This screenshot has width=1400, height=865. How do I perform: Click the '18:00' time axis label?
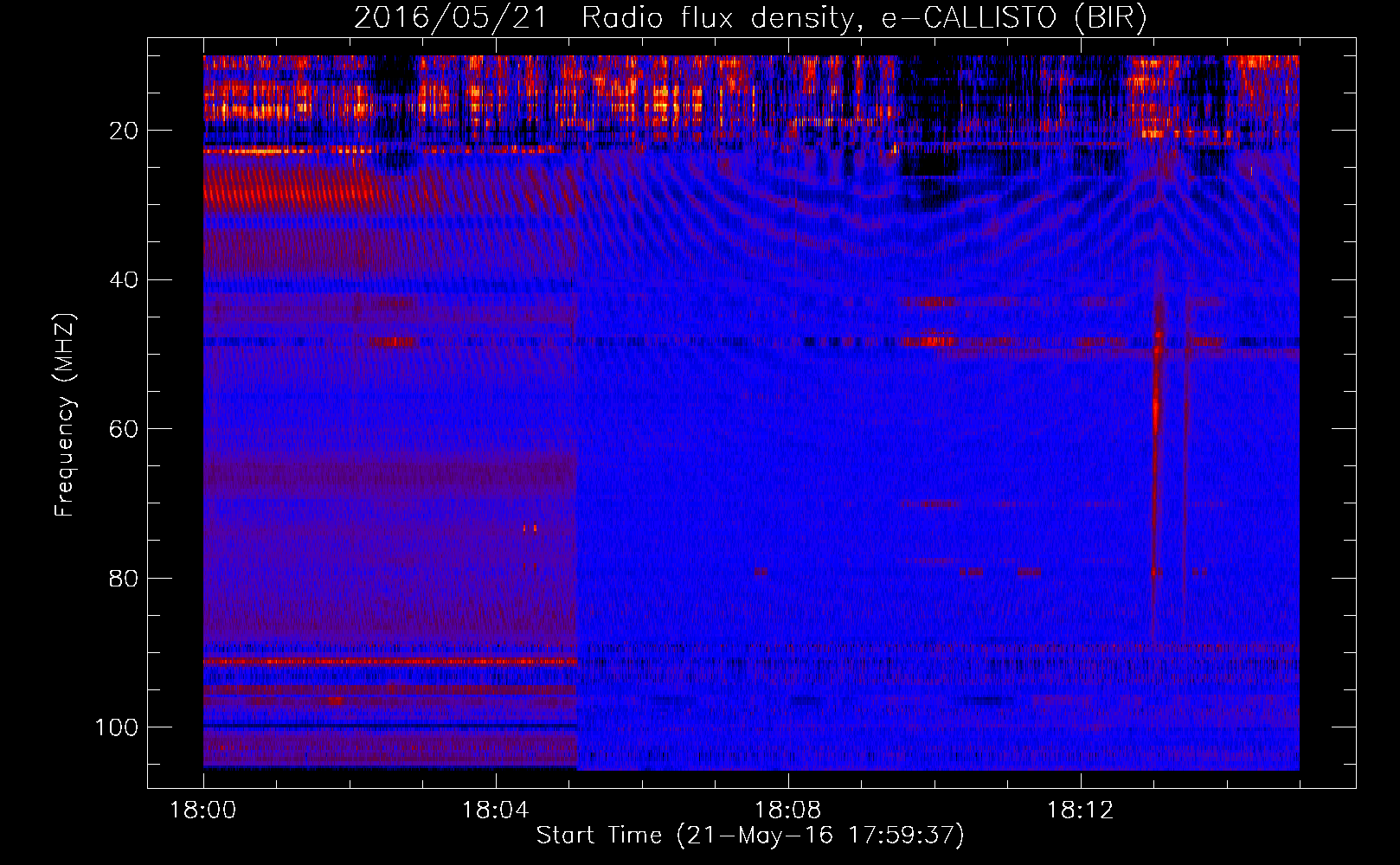pos(203,811)
